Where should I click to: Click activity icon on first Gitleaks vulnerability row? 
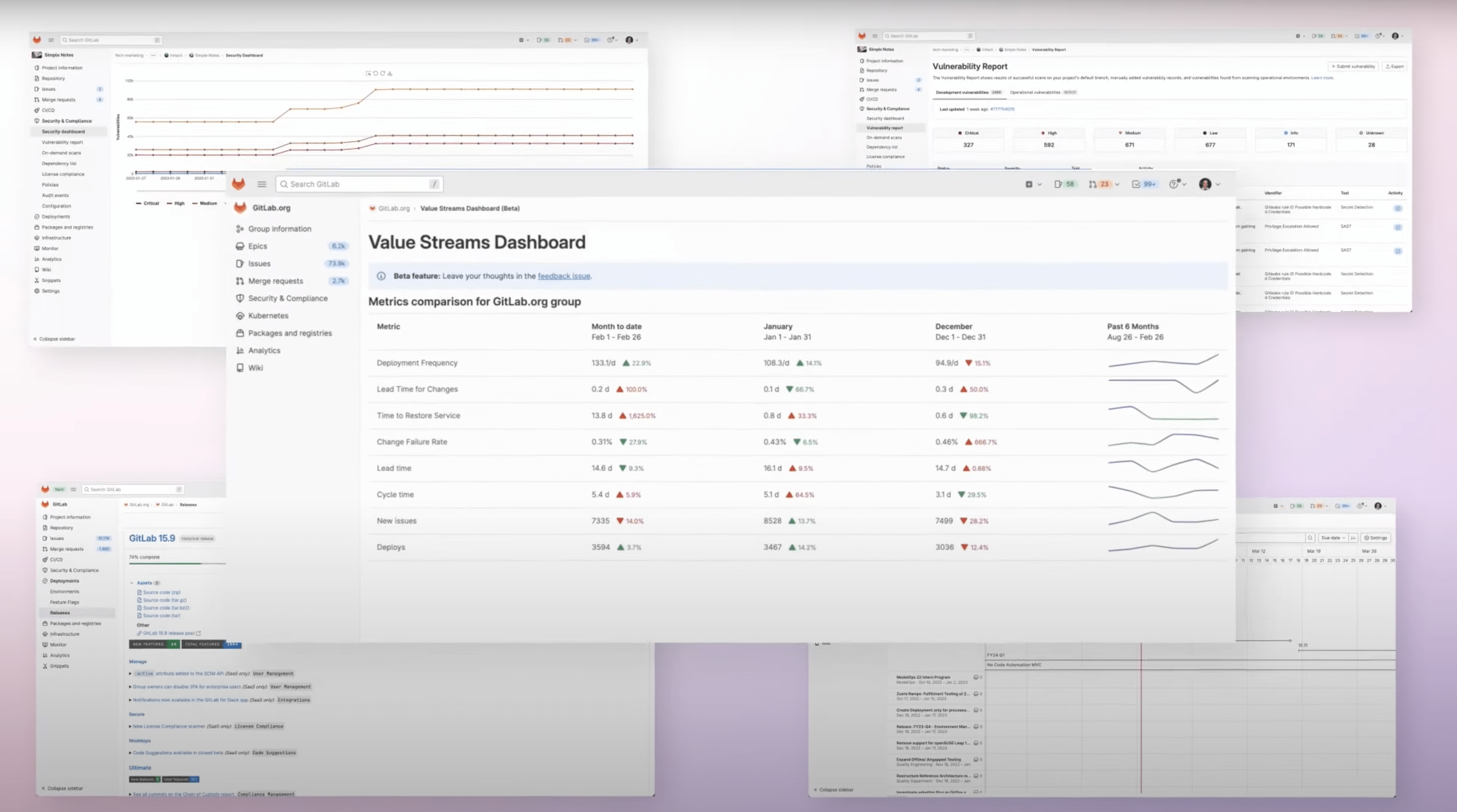click(1398, 208)
